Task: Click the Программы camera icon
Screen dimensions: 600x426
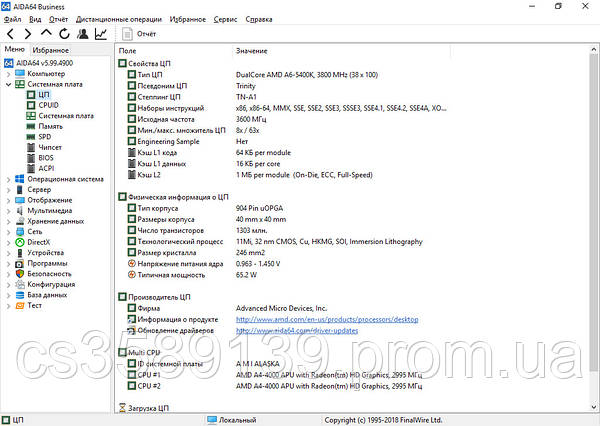Action: click(20, 264)
